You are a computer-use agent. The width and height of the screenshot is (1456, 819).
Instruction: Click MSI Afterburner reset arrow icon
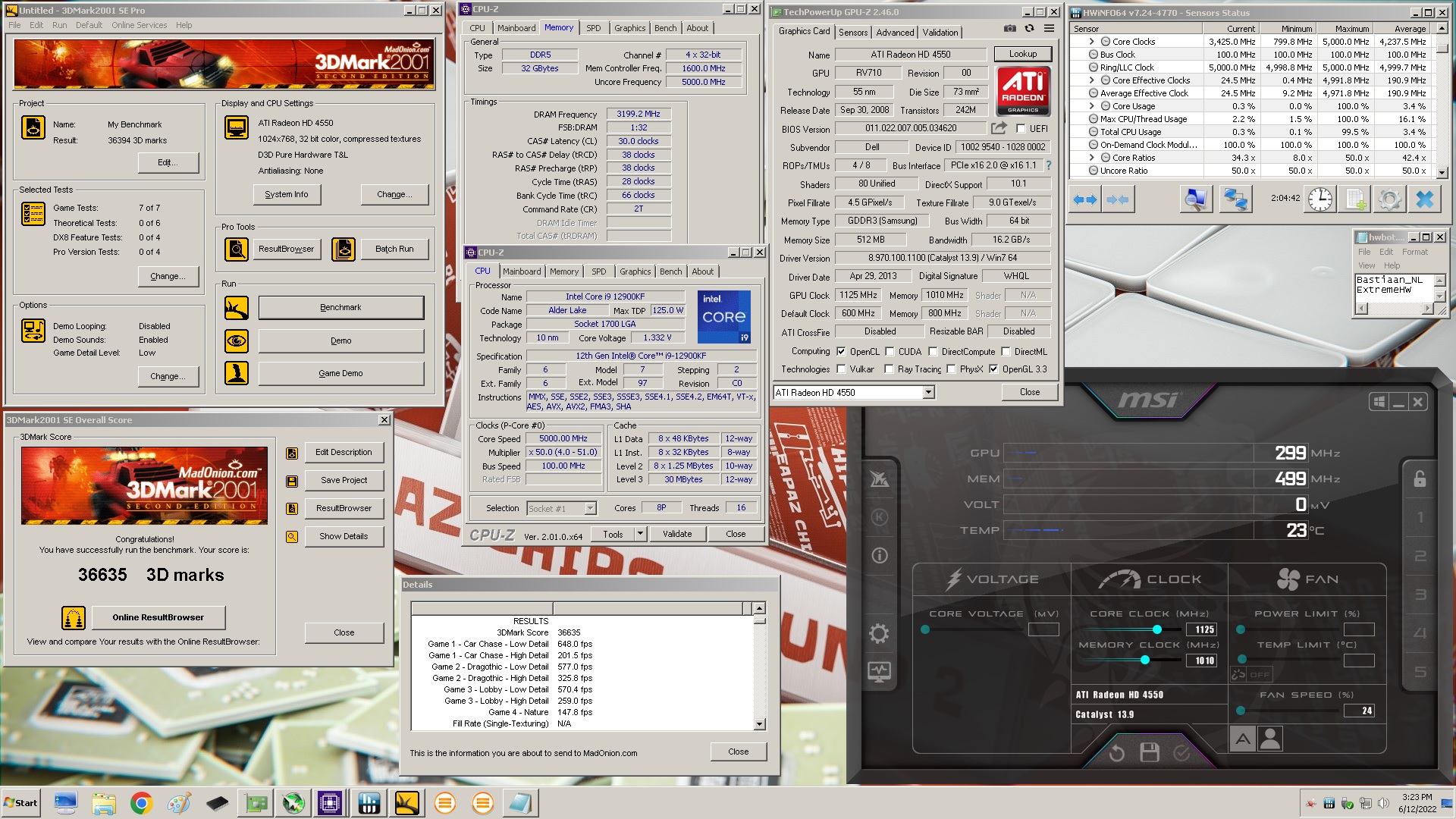pyautogui.click(x=1117, y=753)
